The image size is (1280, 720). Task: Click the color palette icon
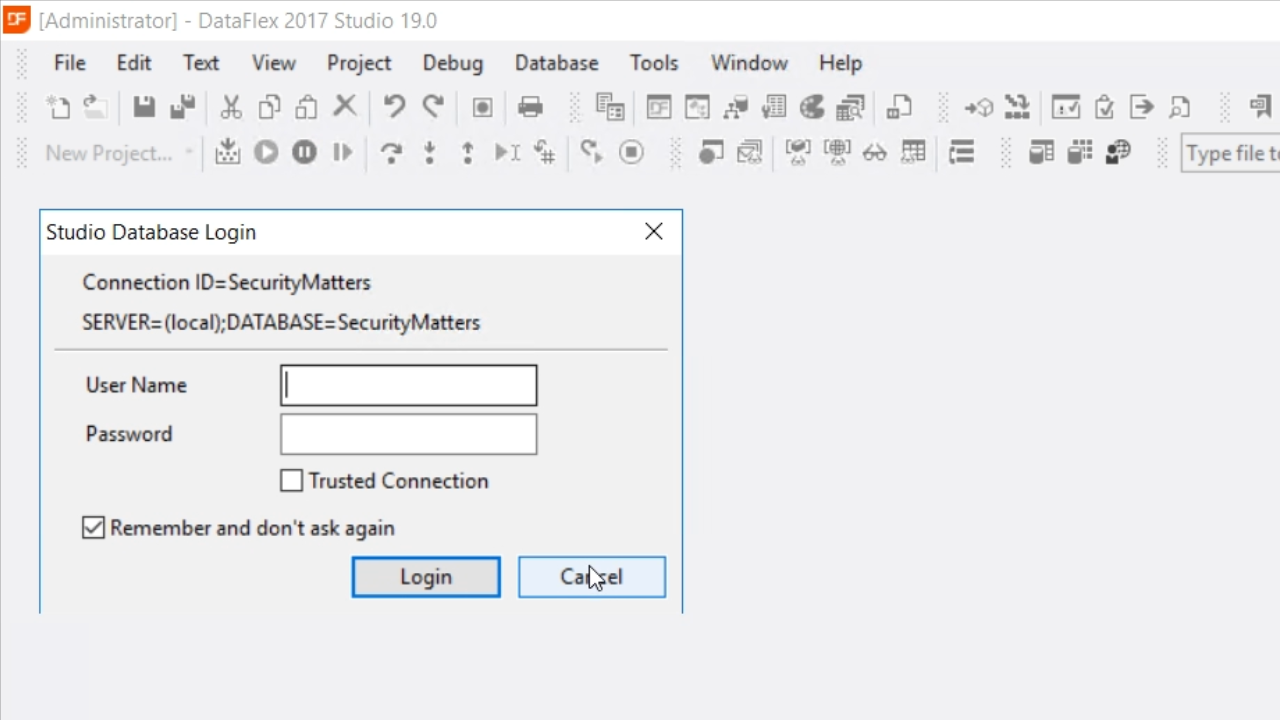(812, 107)
